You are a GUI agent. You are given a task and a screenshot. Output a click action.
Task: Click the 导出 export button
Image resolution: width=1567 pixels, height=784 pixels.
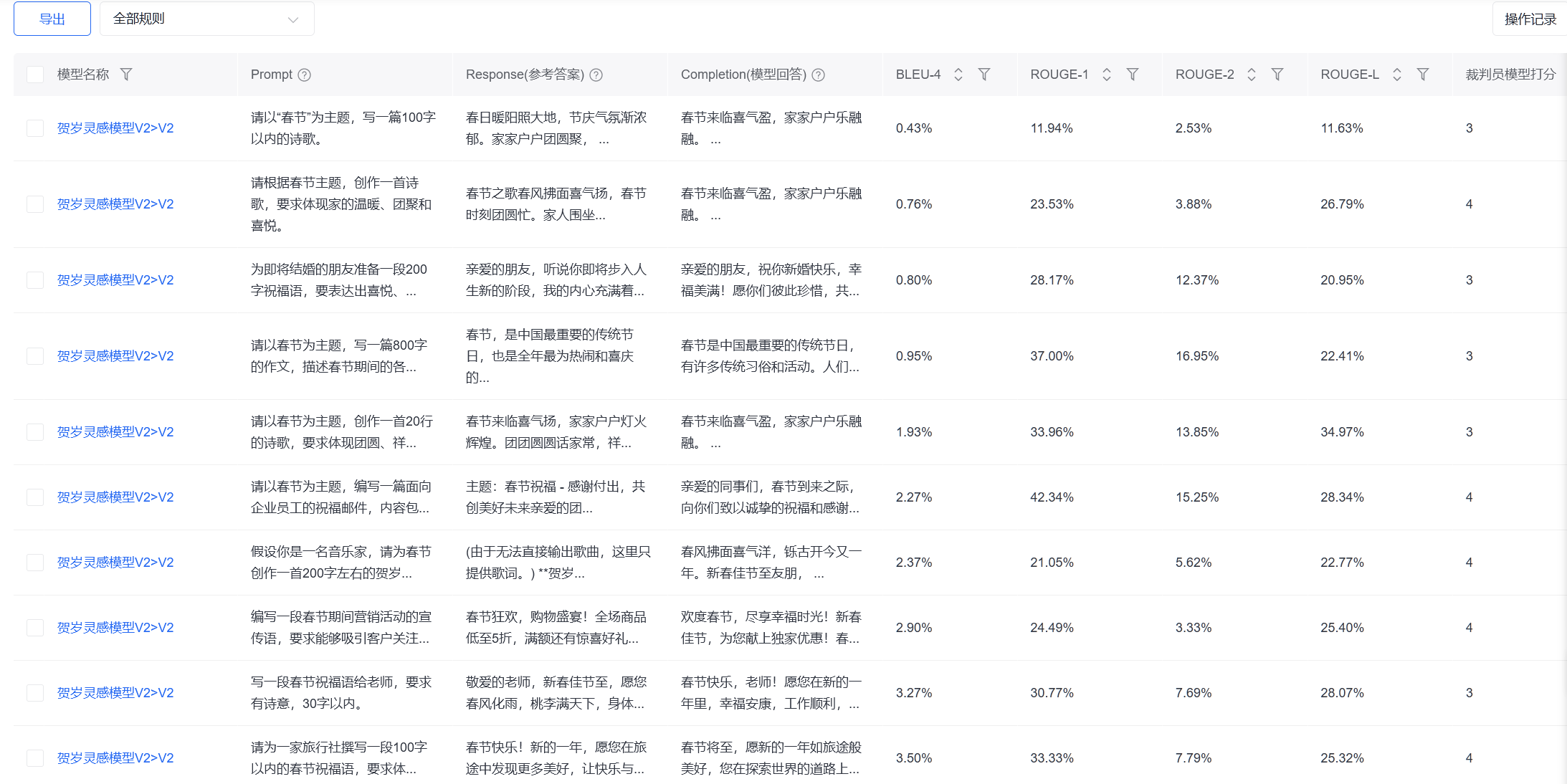point(52,19)
